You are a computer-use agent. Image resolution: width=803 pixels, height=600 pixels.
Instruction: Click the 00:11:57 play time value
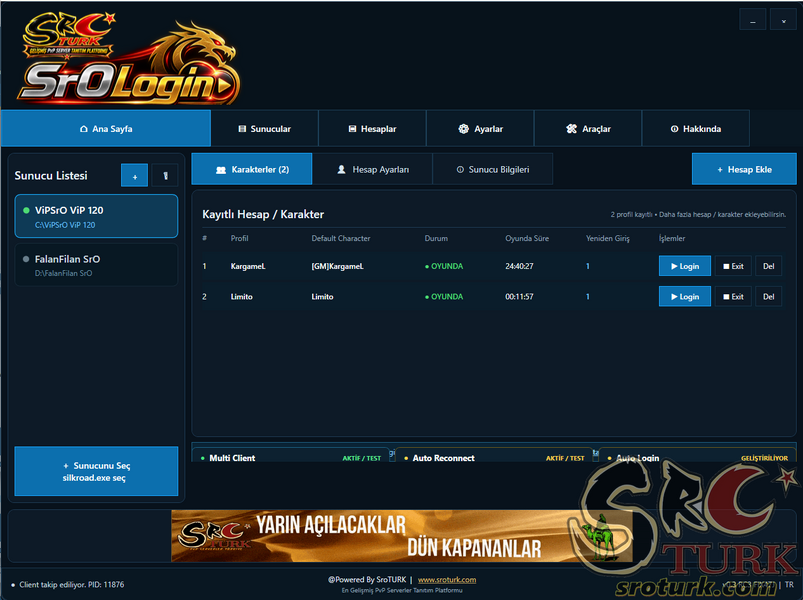click(x=519, y=296)
